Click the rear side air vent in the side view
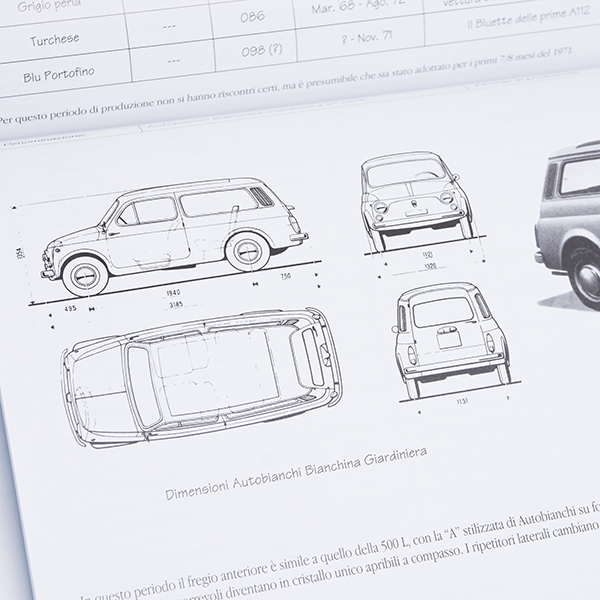 point(262,197)
